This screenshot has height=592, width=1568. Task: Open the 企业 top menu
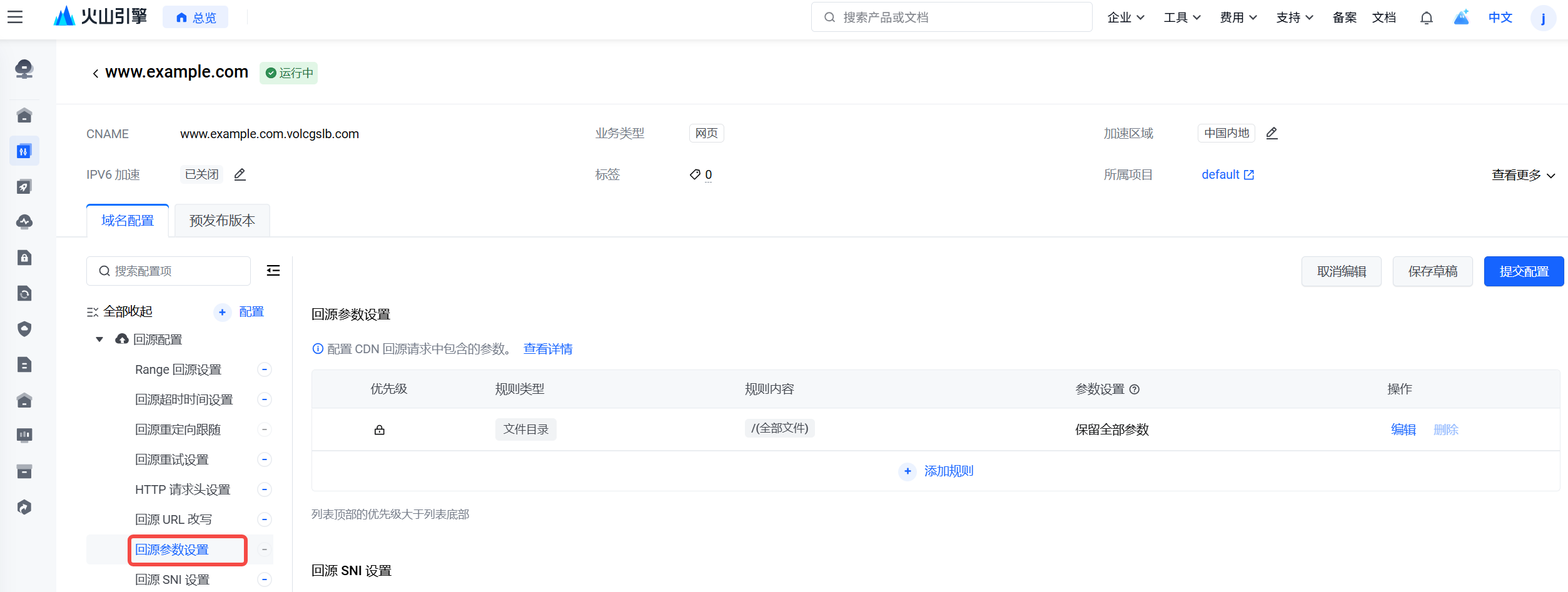(1125, 18)
